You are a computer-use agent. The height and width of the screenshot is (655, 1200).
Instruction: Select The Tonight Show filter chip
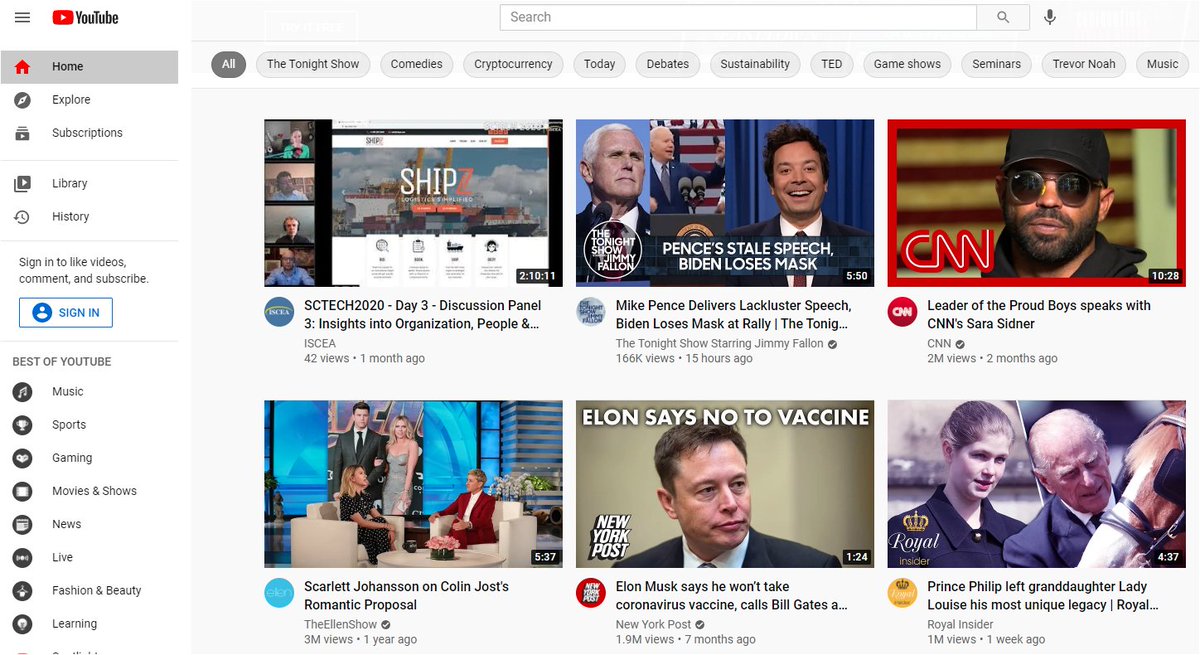click(x=313, y=64)
